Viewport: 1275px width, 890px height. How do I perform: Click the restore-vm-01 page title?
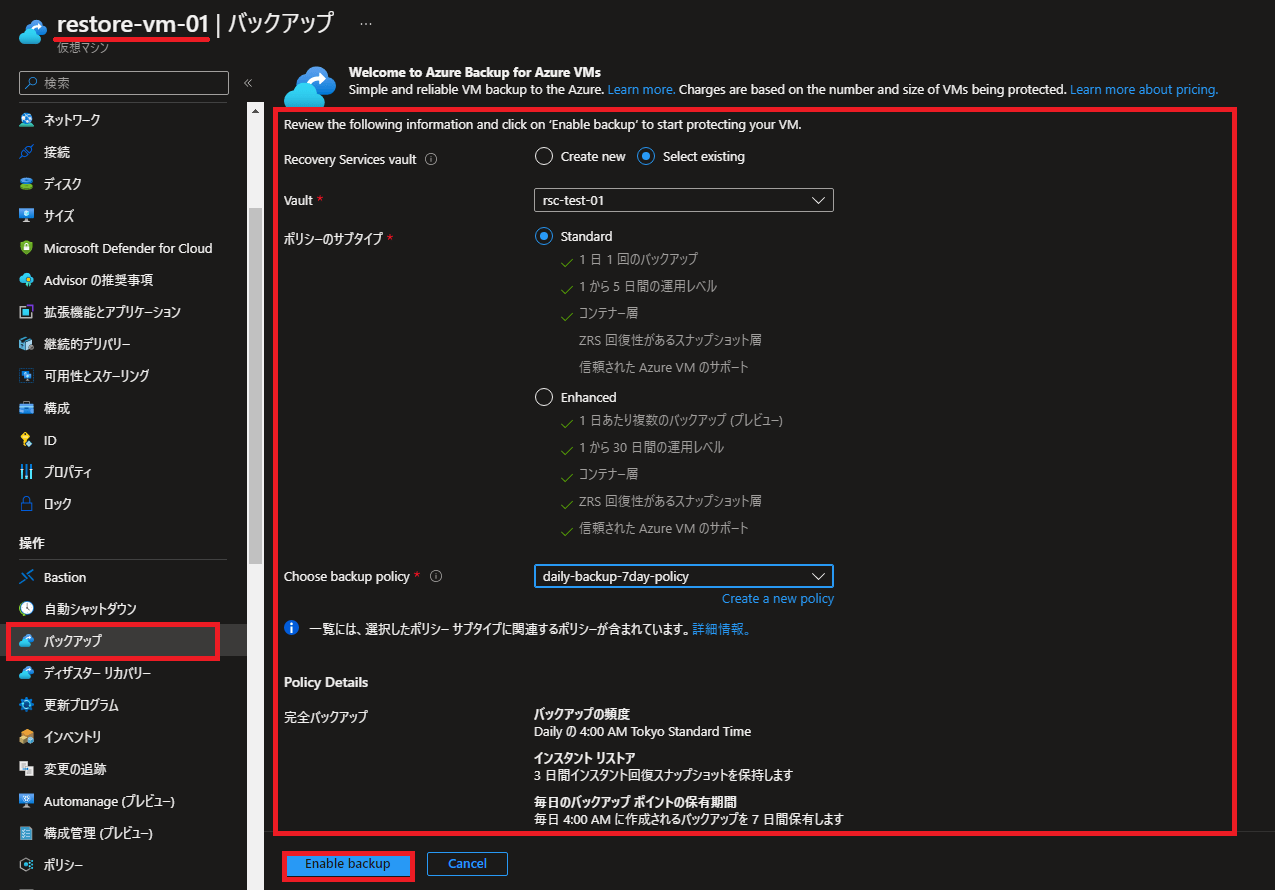point(132,22)
